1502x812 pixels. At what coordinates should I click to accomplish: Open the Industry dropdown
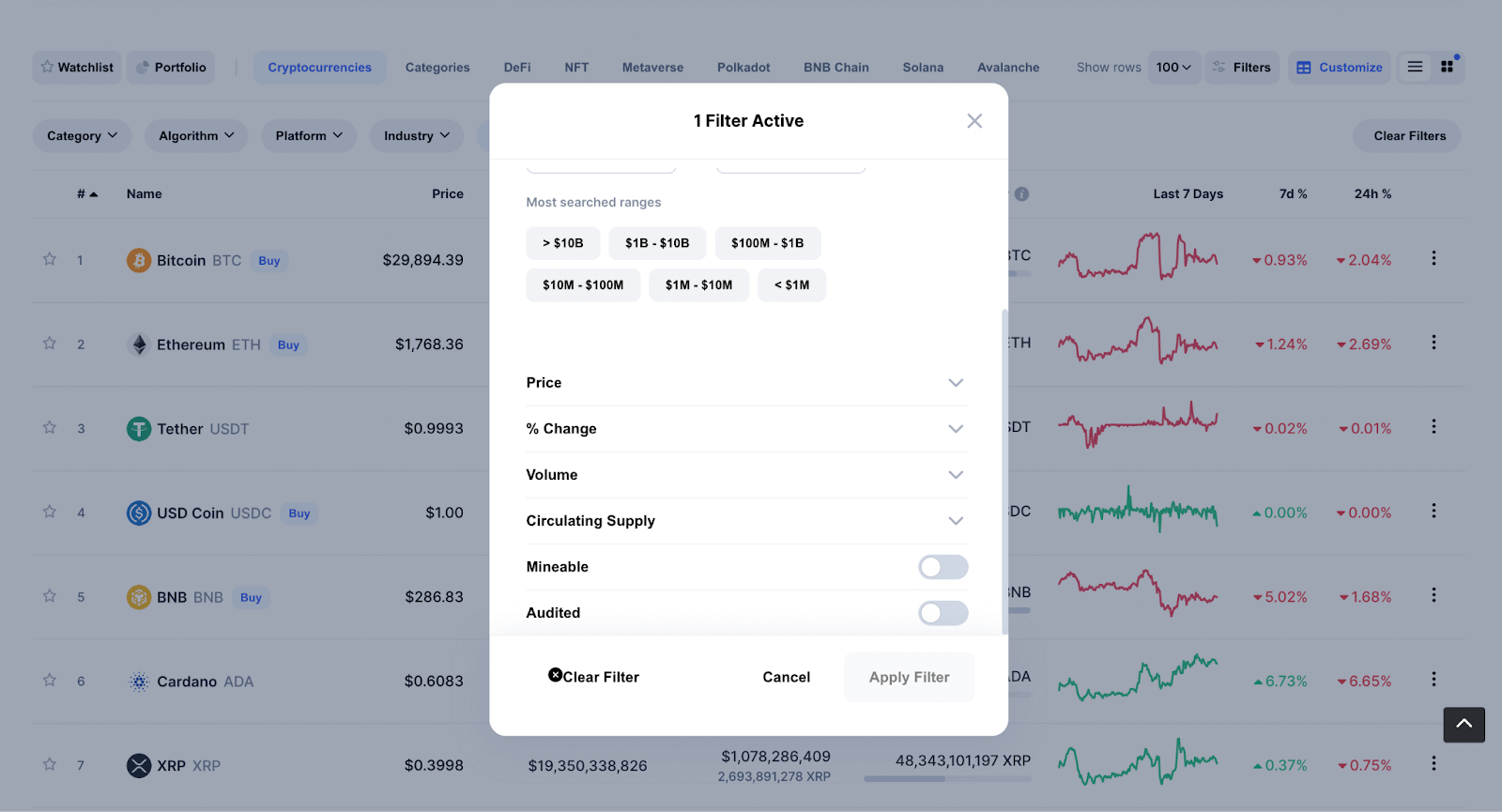(x=417, y=136)
